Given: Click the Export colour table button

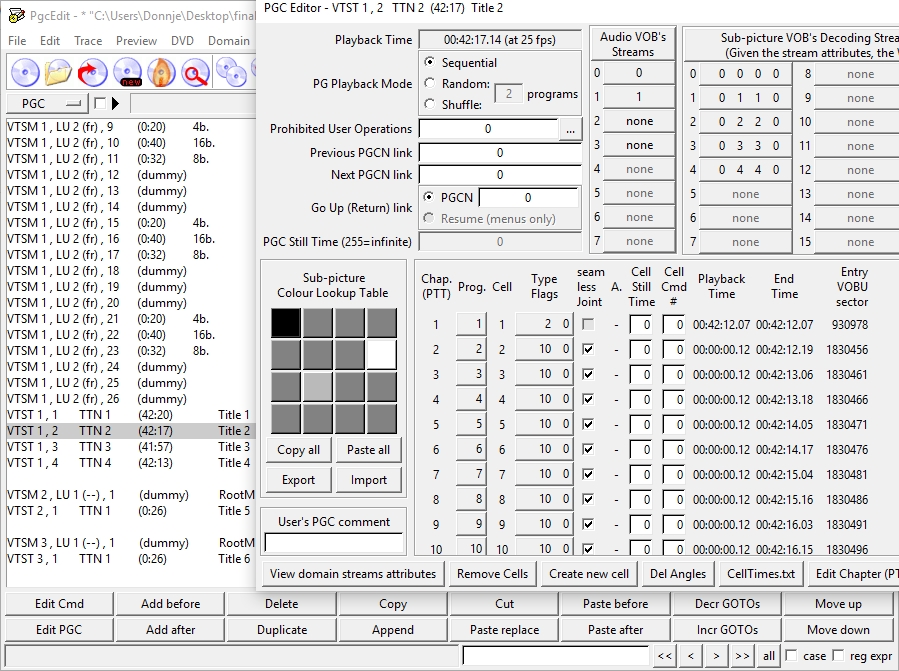Looking at the screenshot, I should point(299,480).
